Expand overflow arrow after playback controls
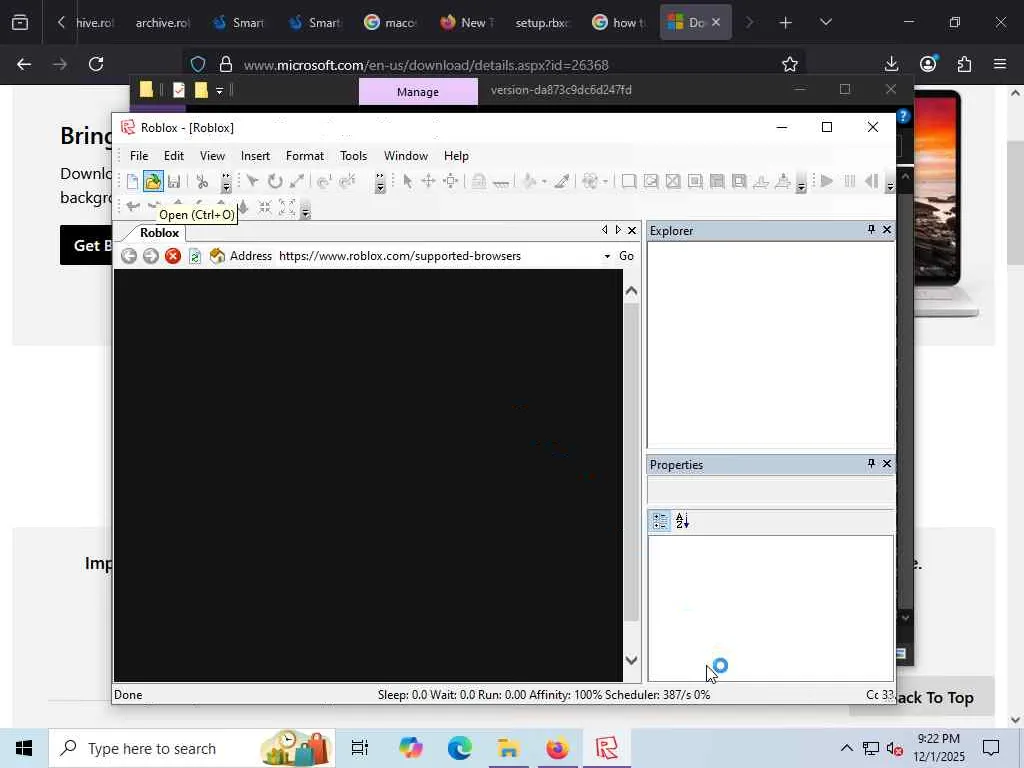Screen dimensions: 1024x768 (889, 183)
